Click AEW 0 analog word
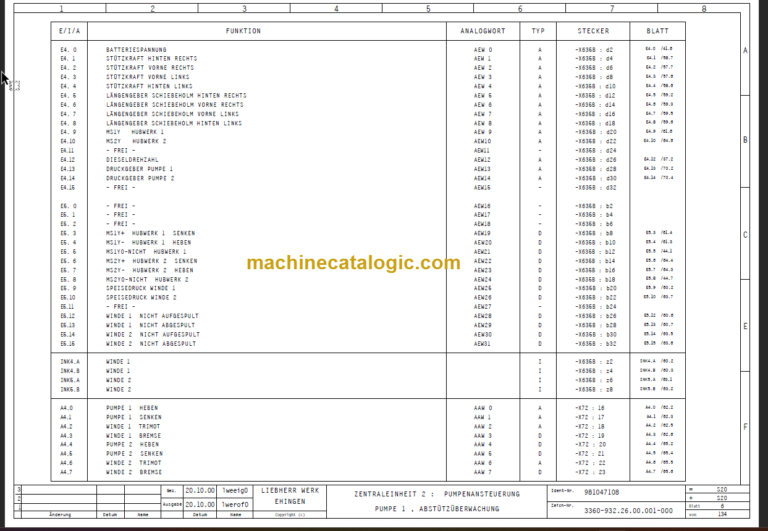The height and width of the screenshot is (531, 768). click(x=482, y=50)
